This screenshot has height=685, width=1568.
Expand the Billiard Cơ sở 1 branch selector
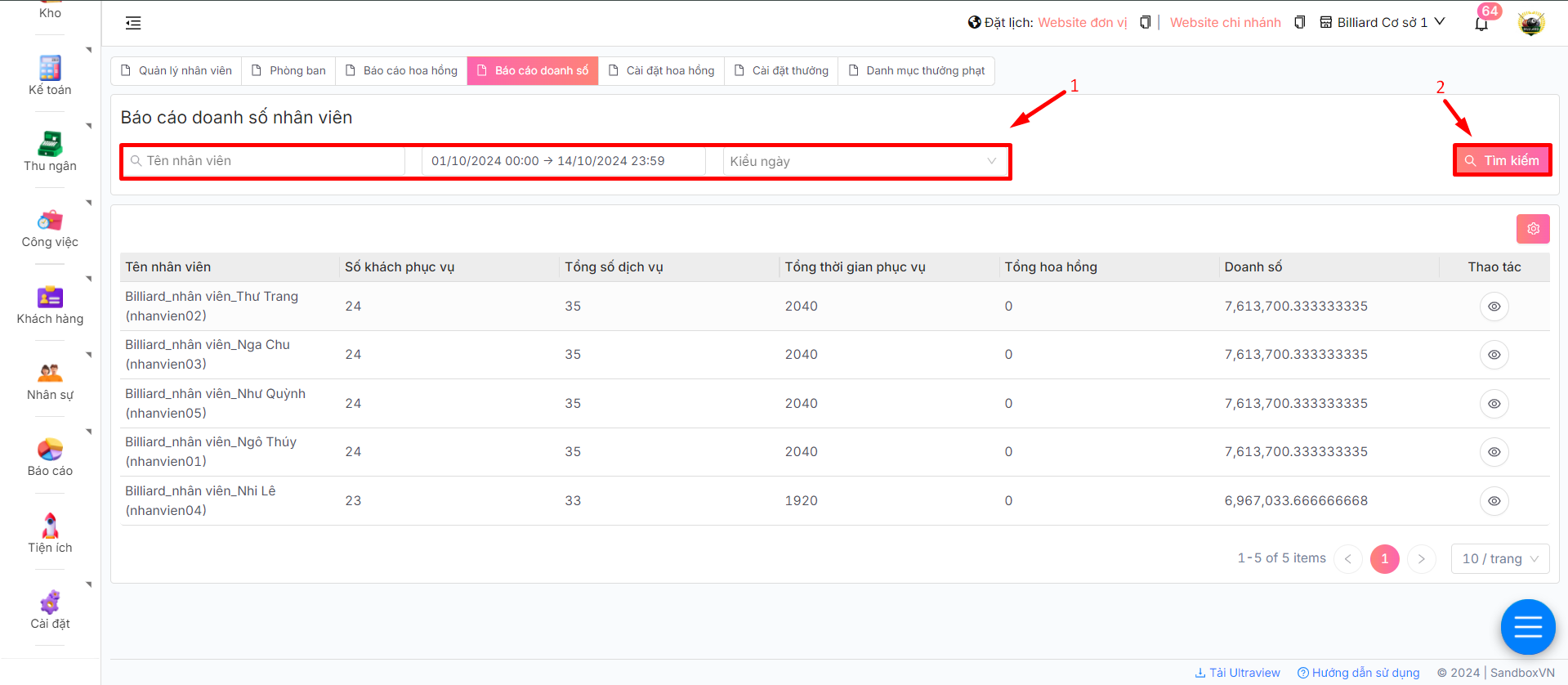1383,23
